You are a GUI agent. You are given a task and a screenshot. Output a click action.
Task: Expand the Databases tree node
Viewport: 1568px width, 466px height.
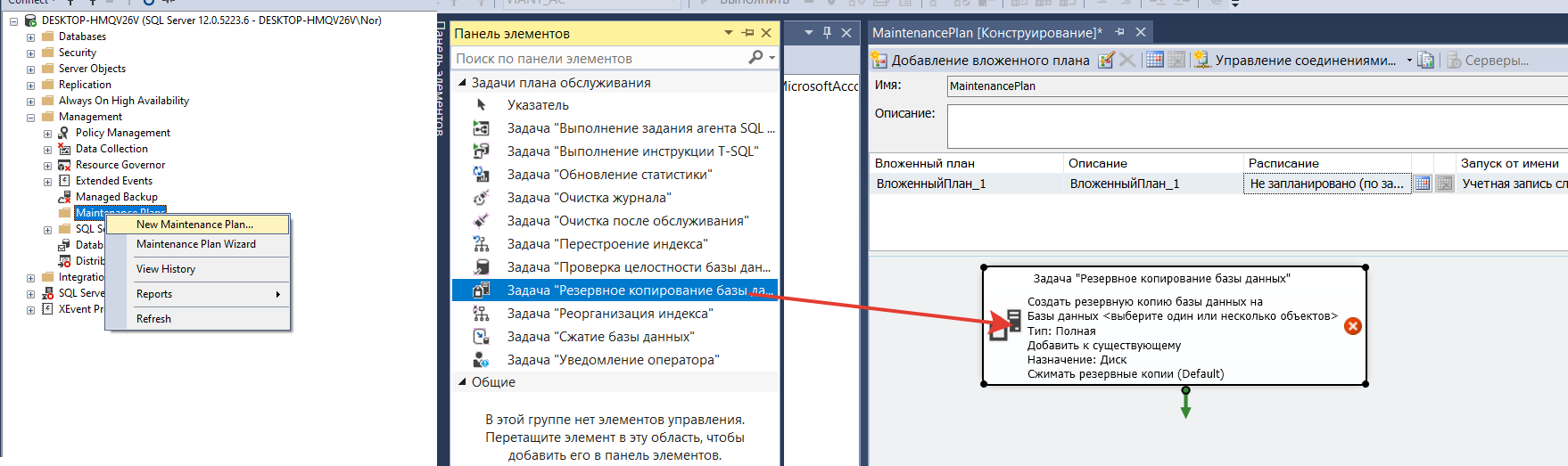point(30,37)
